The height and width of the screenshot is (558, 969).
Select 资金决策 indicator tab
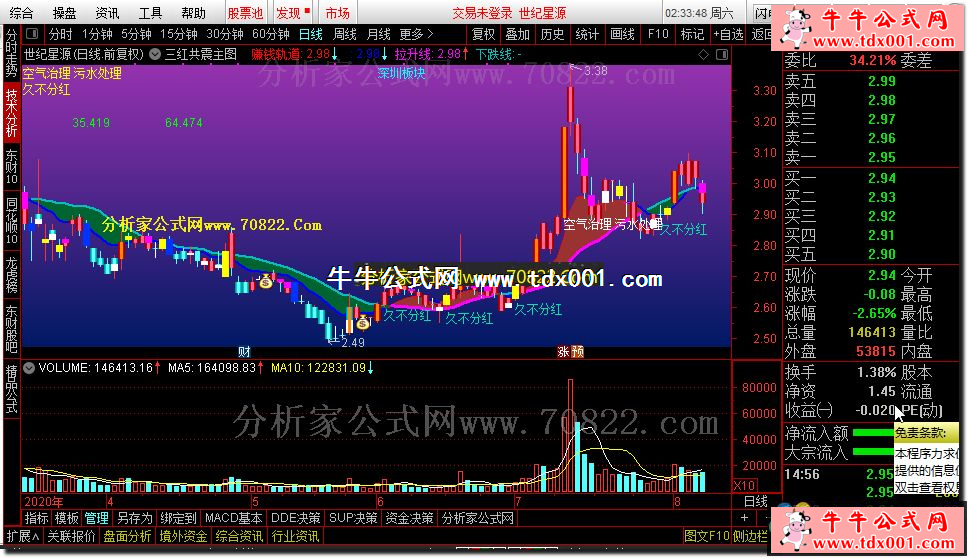click(409, 518)
